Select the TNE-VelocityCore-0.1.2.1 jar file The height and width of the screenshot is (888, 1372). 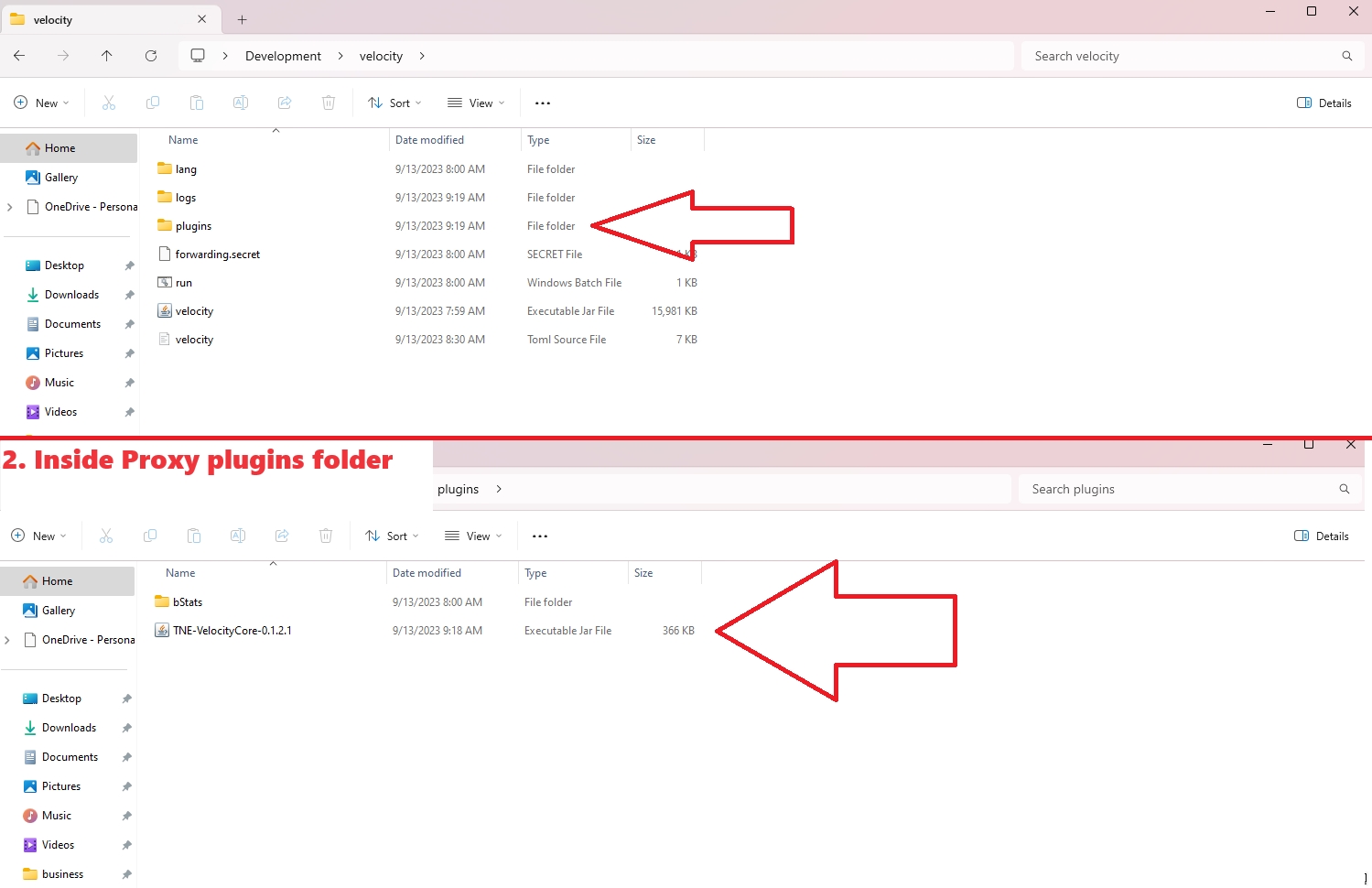point(232,631)
